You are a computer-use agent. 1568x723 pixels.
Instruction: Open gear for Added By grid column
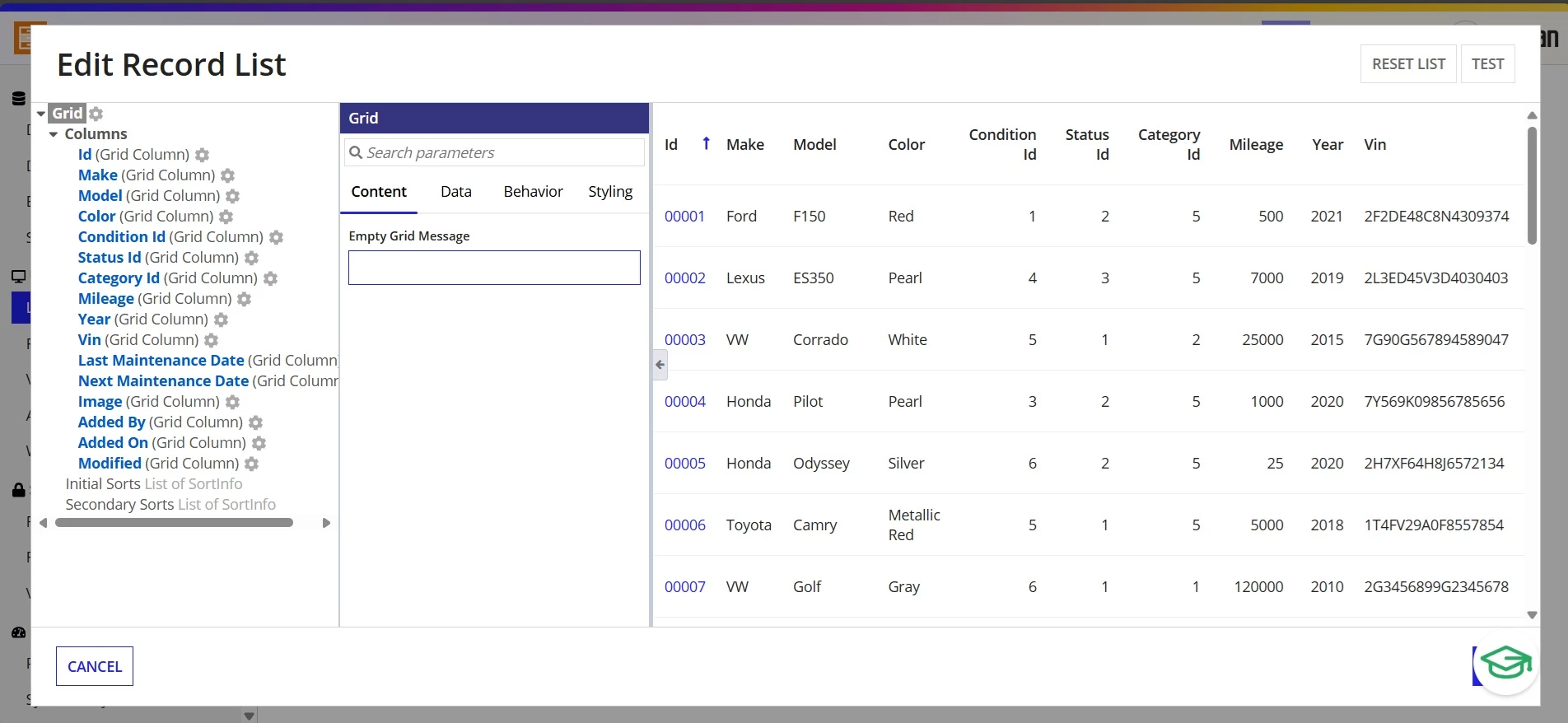click(x=256, y=422)
